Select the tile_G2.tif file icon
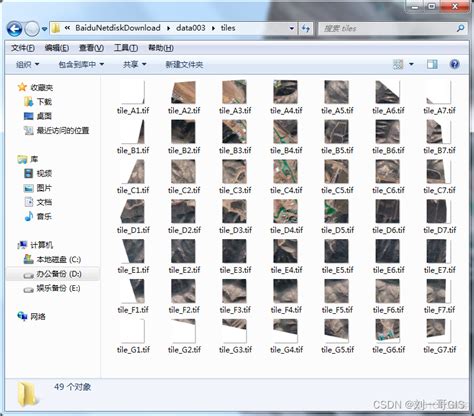This screenshot has width=474, height=416. [183, 331]
